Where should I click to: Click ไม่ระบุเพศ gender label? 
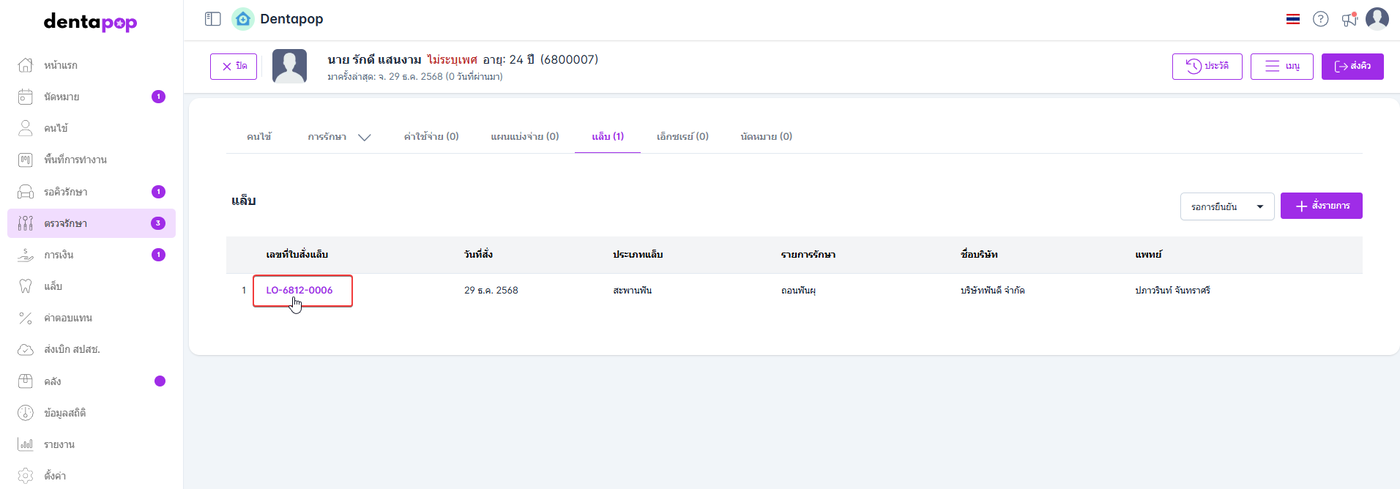pyautogui.click(x=453, y=60)
